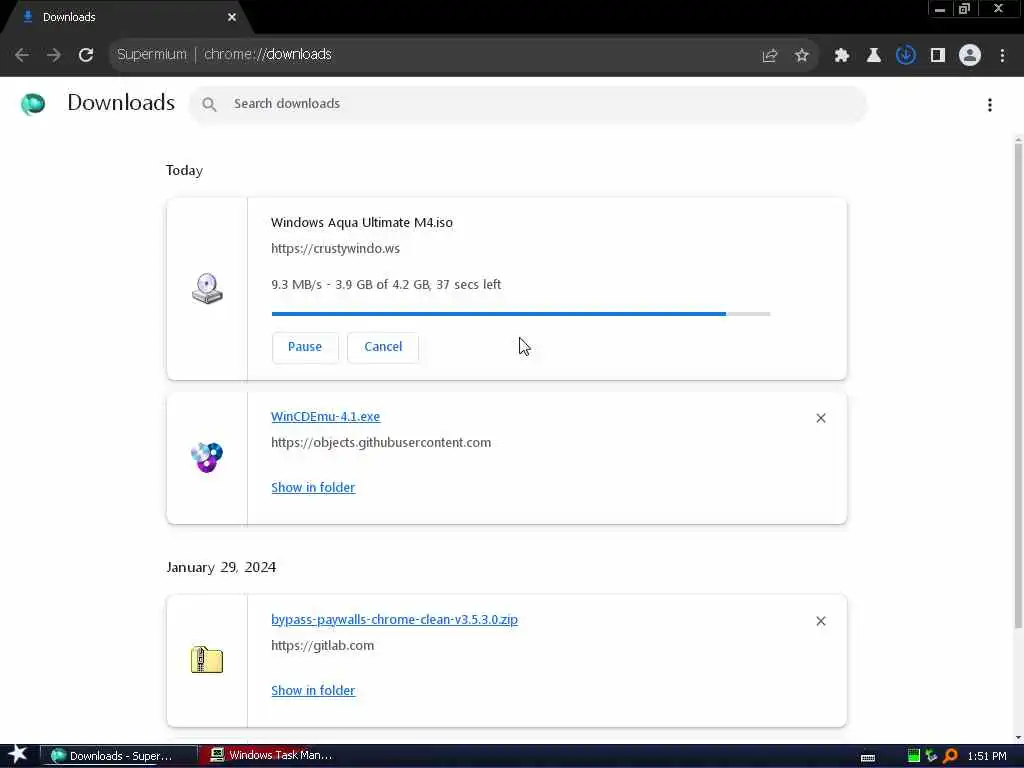The image size is (1024, 768).
Task: Bookmark this tab with the star icon
Action: [x=802, y=56]
